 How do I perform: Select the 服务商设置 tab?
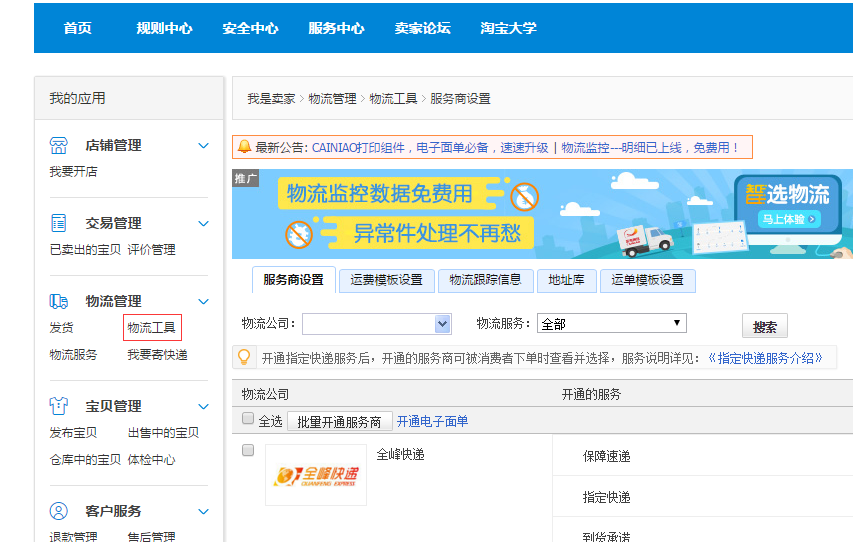pos(294,280)
